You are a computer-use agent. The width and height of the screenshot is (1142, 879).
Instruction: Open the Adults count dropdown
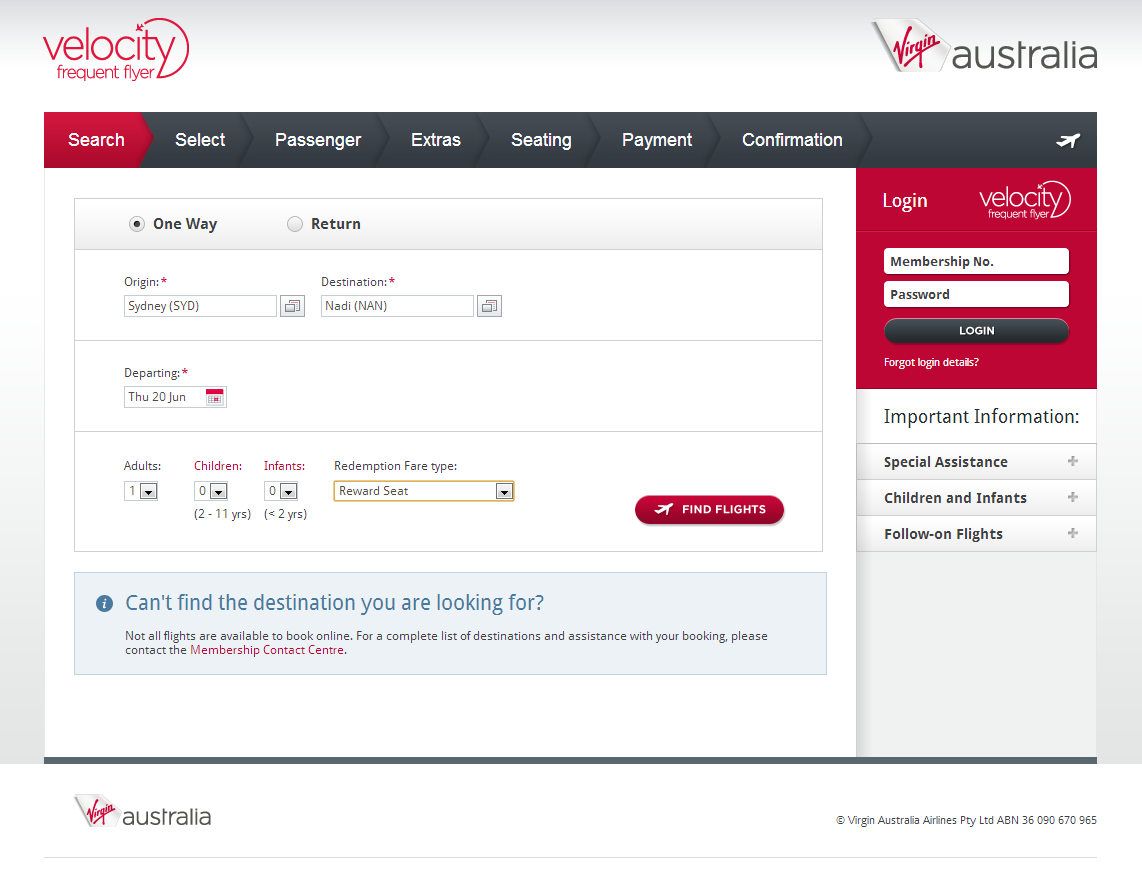[x=141, y=491]
